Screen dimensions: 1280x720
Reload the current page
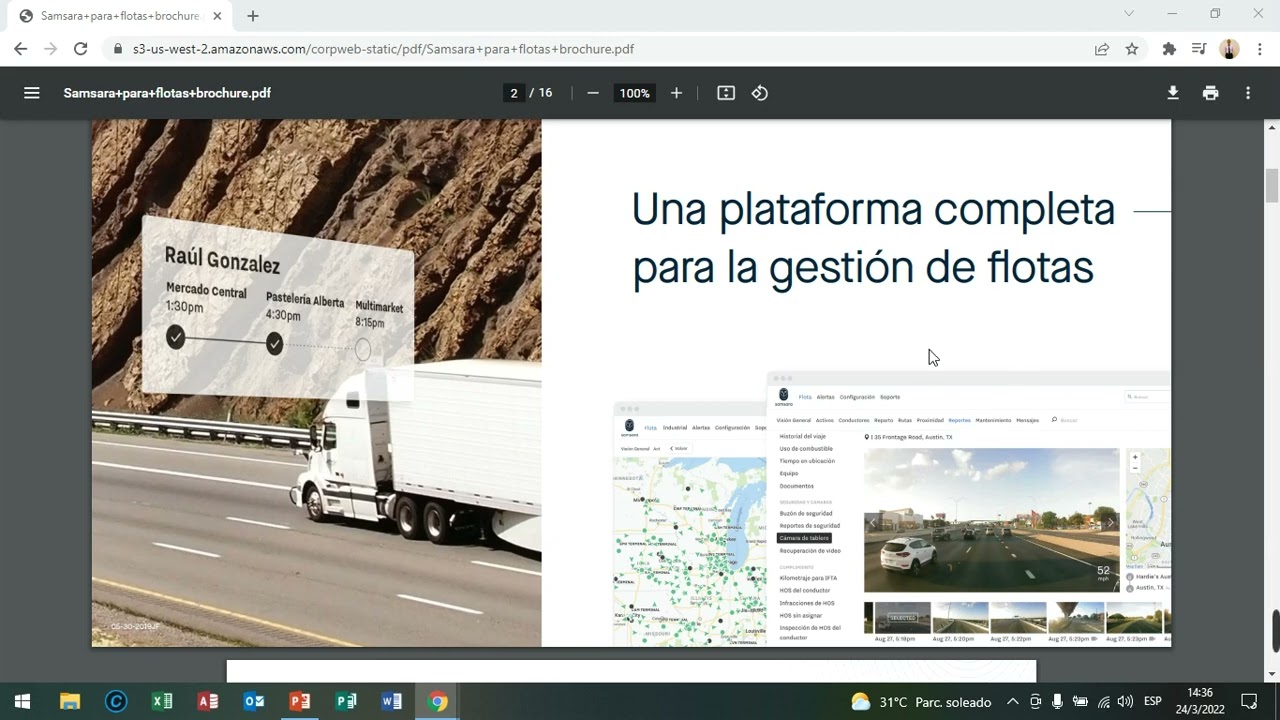point(81,49)
